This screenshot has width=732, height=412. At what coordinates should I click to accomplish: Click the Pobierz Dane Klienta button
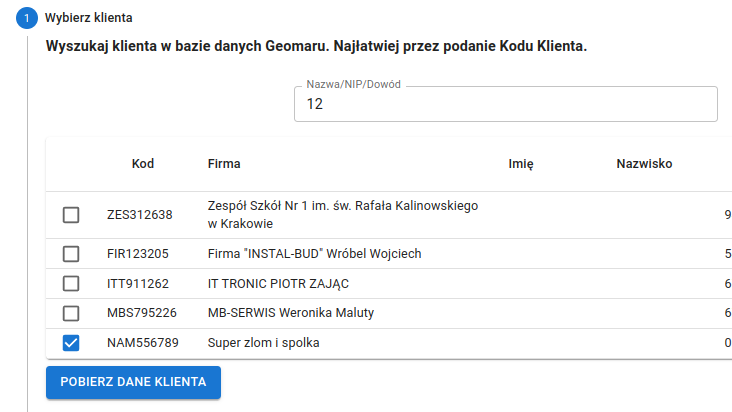point(133,382)
